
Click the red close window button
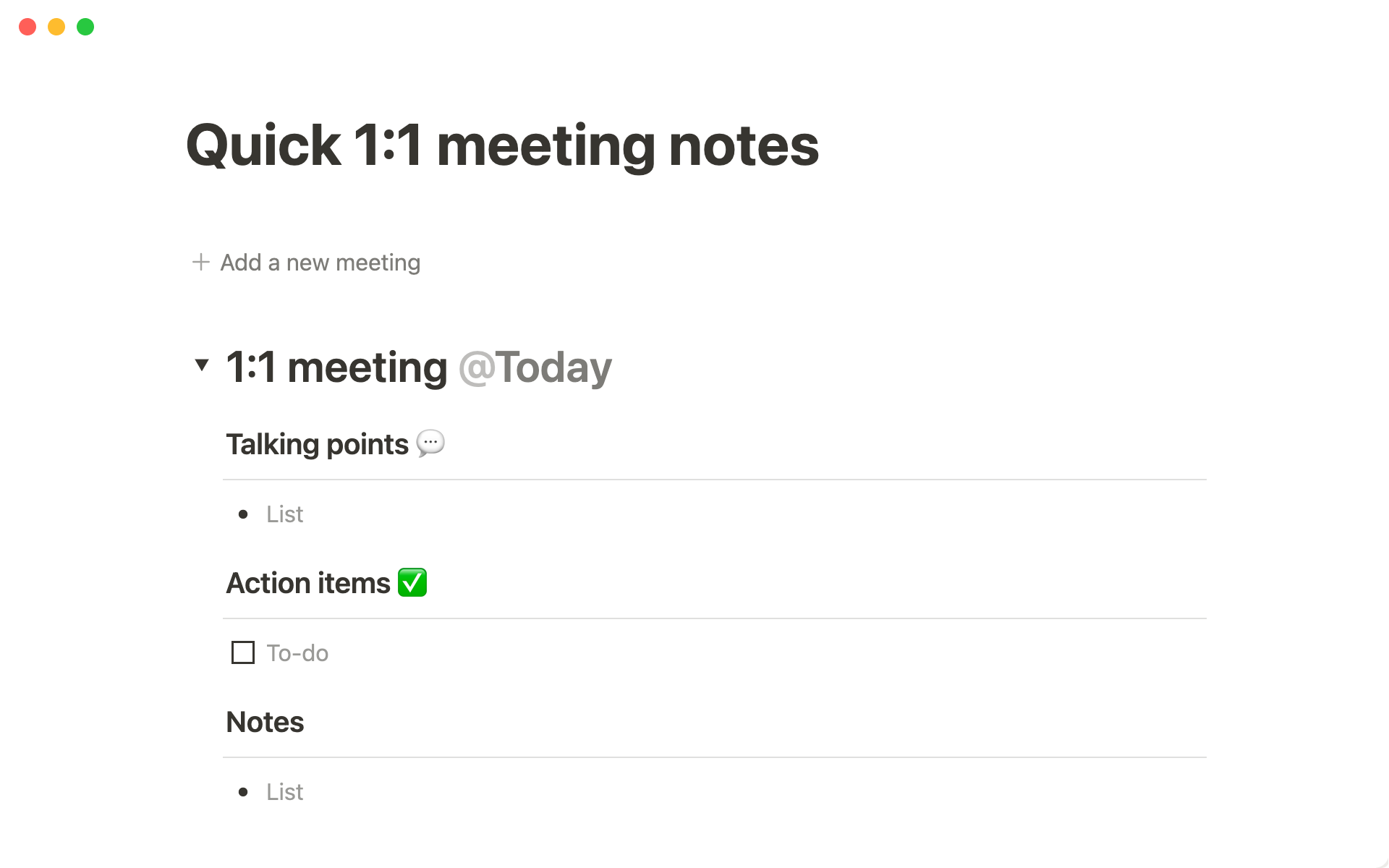tap(27, 27)
